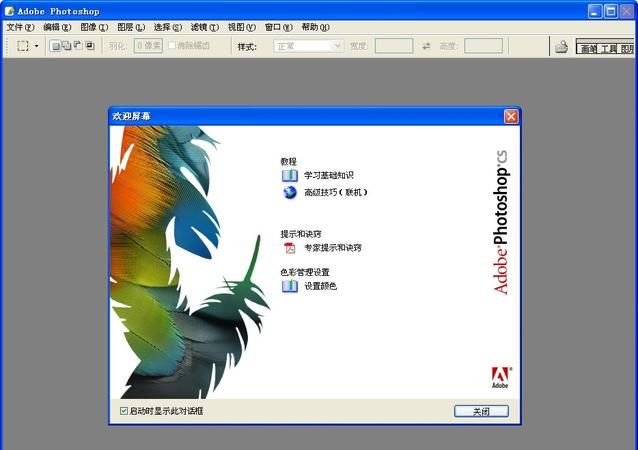Open the 图像(I) menu
The height and width of the screenshot is (450, 638).
[x=94, y=27]
